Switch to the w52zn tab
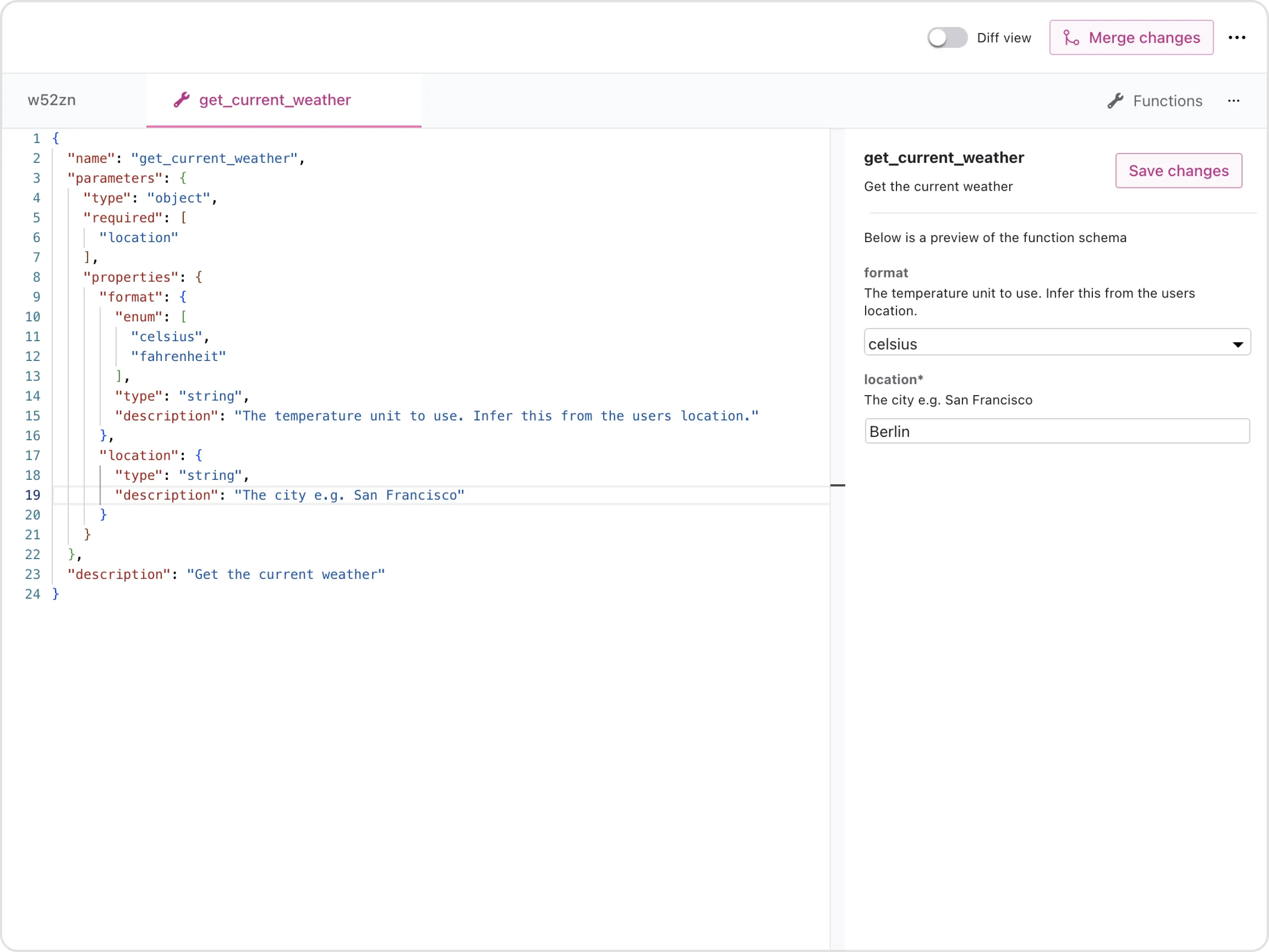 (x=52, y=101)
